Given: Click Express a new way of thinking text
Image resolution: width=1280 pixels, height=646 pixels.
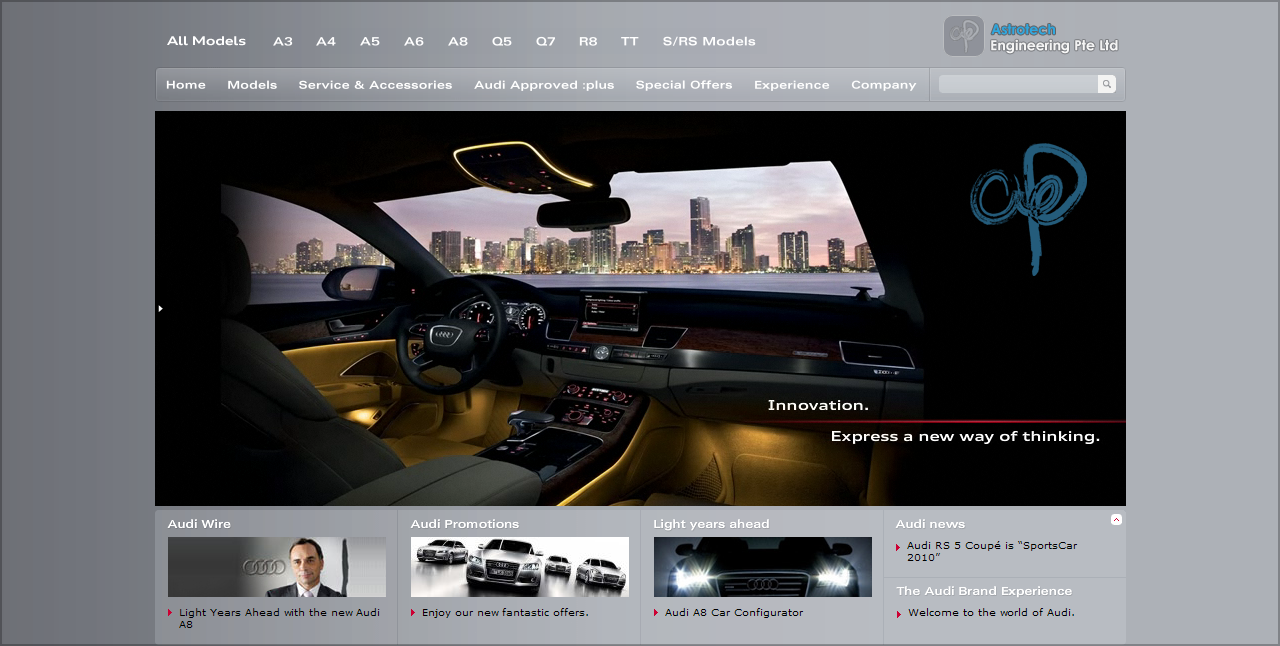Looking at the screenshot, I should pyautogui.click(x=965, y=436).
